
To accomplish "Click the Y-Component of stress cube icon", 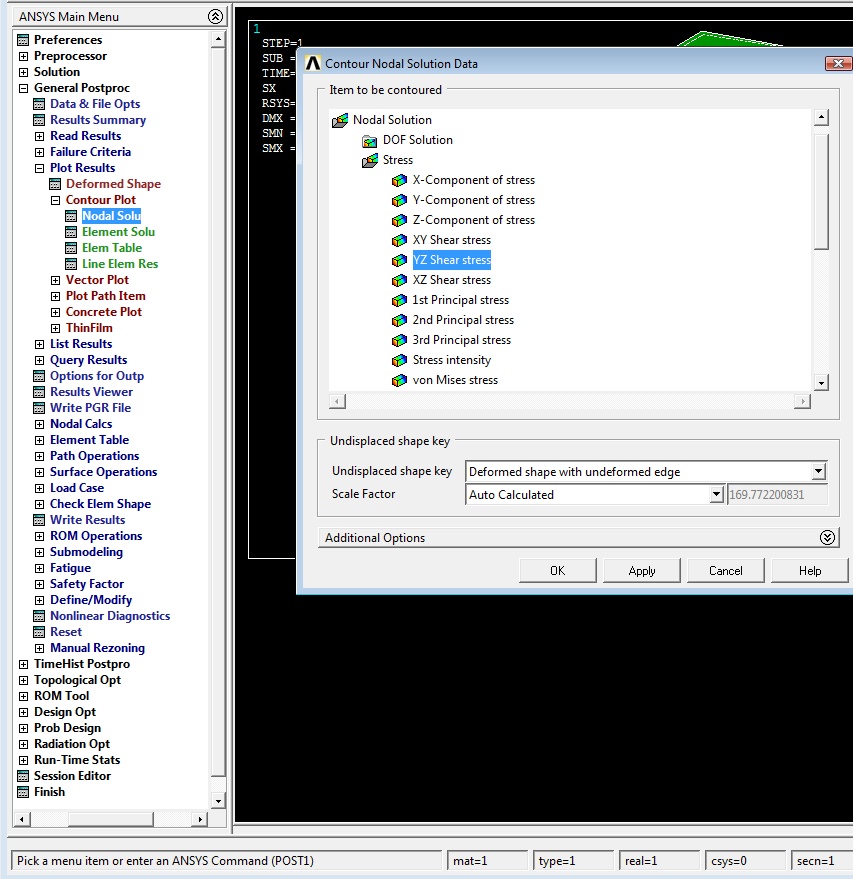I will pyautogui.click(x=399, y=200).
